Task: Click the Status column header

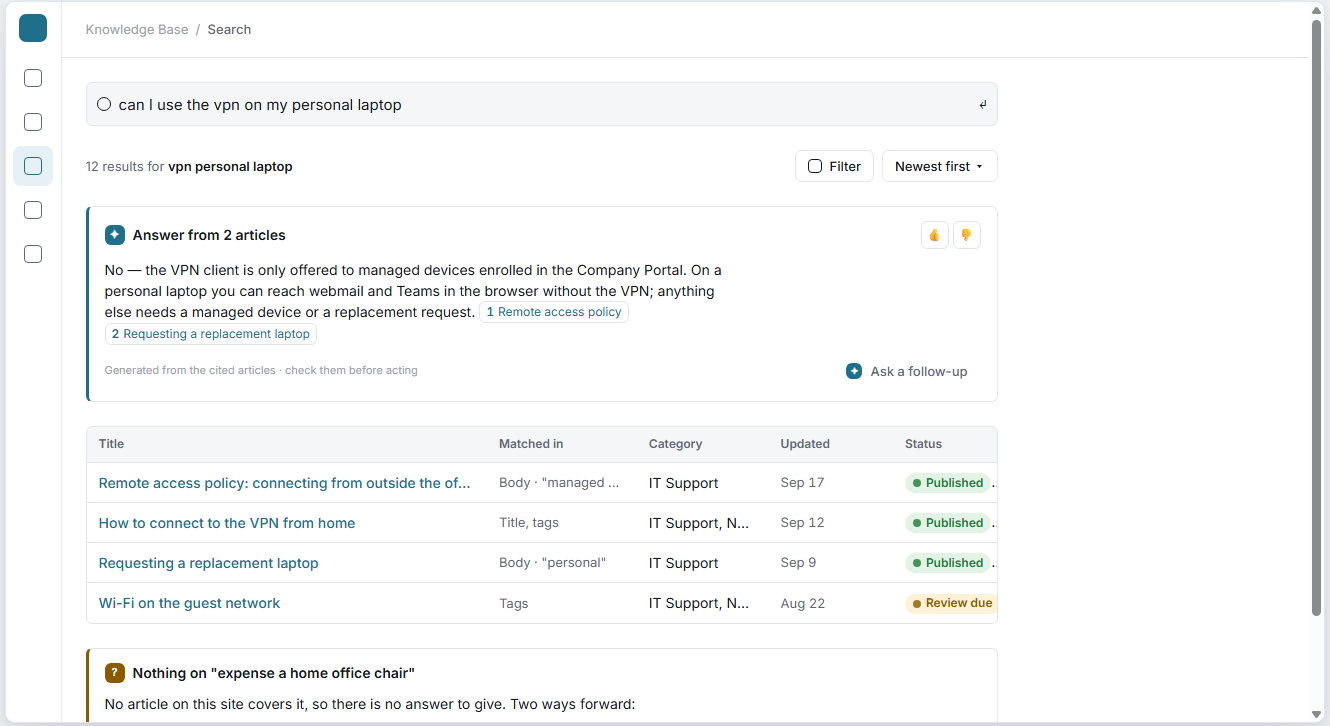Action: tap(923, 444)
